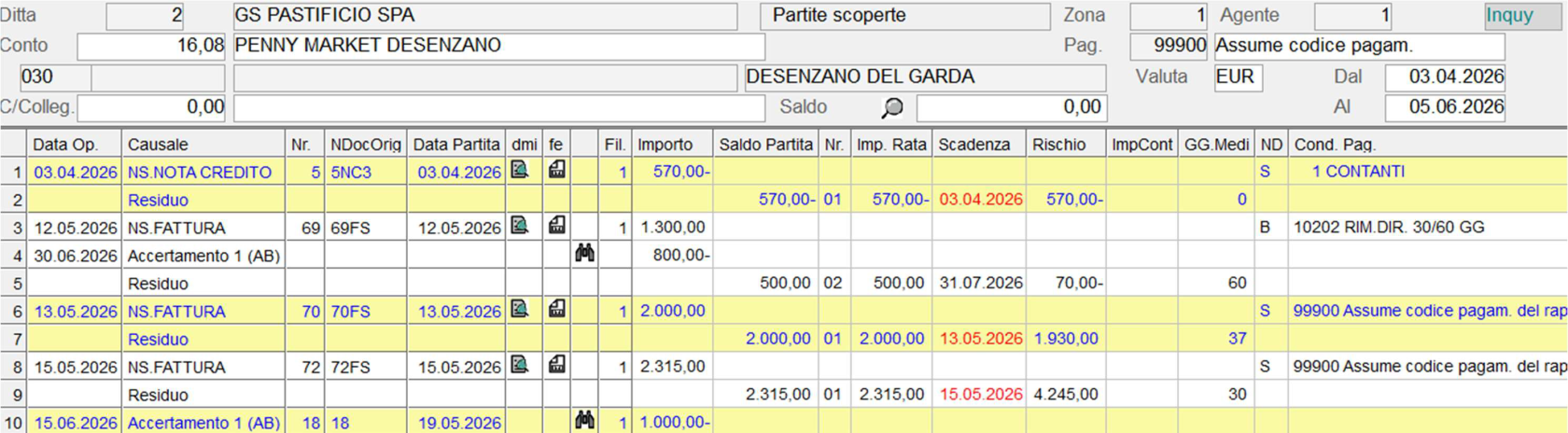This screenshot has height=433, width=1568.
Task: Click the Pag. code field 99900
Action: 1169,46
